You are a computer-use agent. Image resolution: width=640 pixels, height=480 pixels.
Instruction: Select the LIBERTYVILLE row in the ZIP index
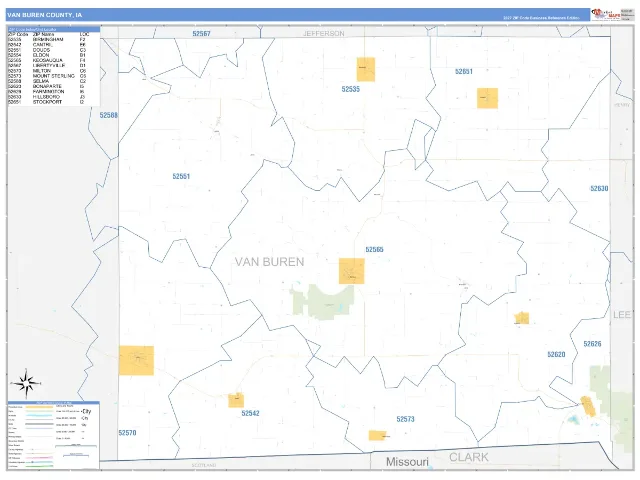[48, 65]
